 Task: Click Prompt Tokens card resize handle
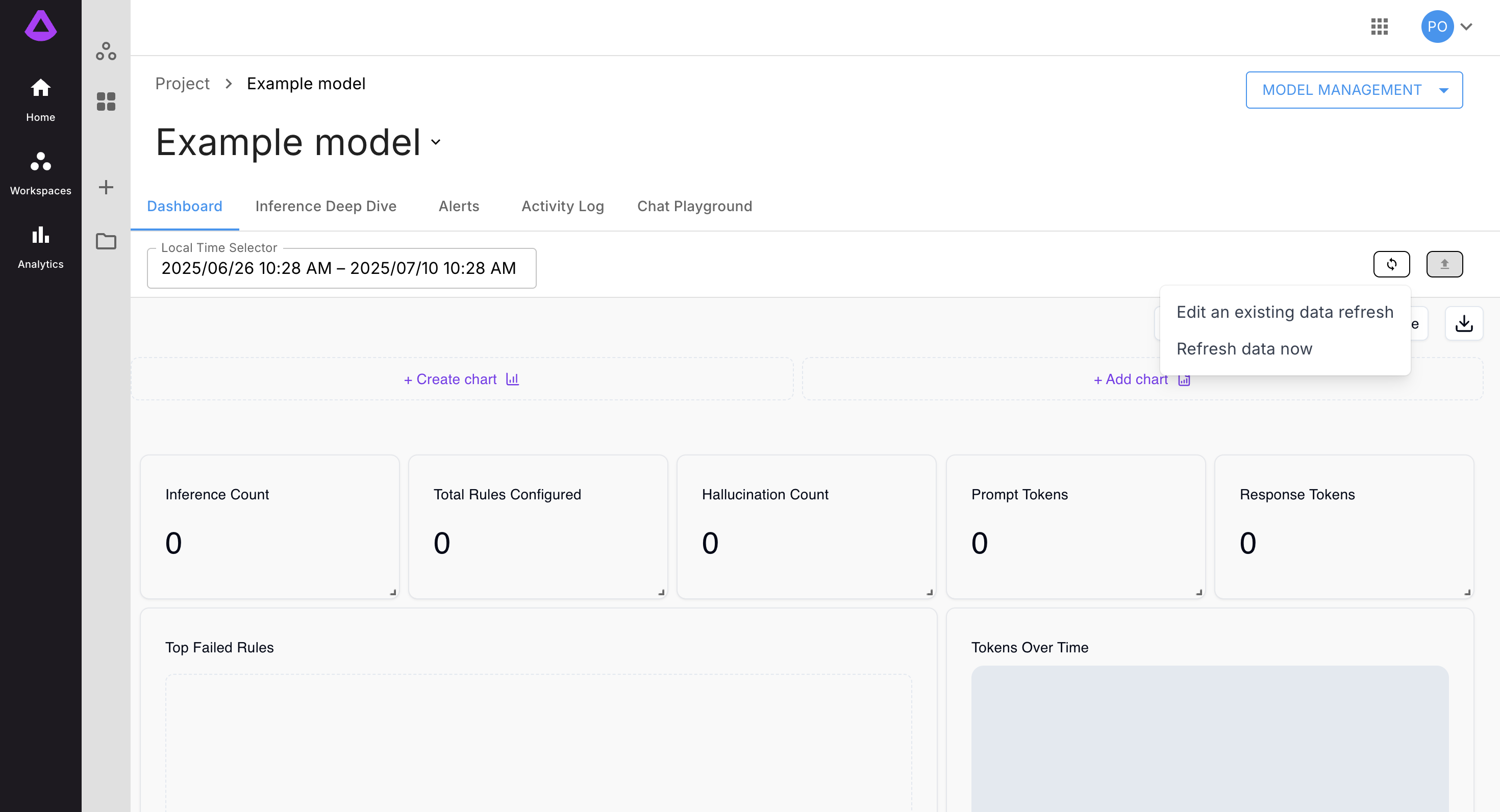1199,593
